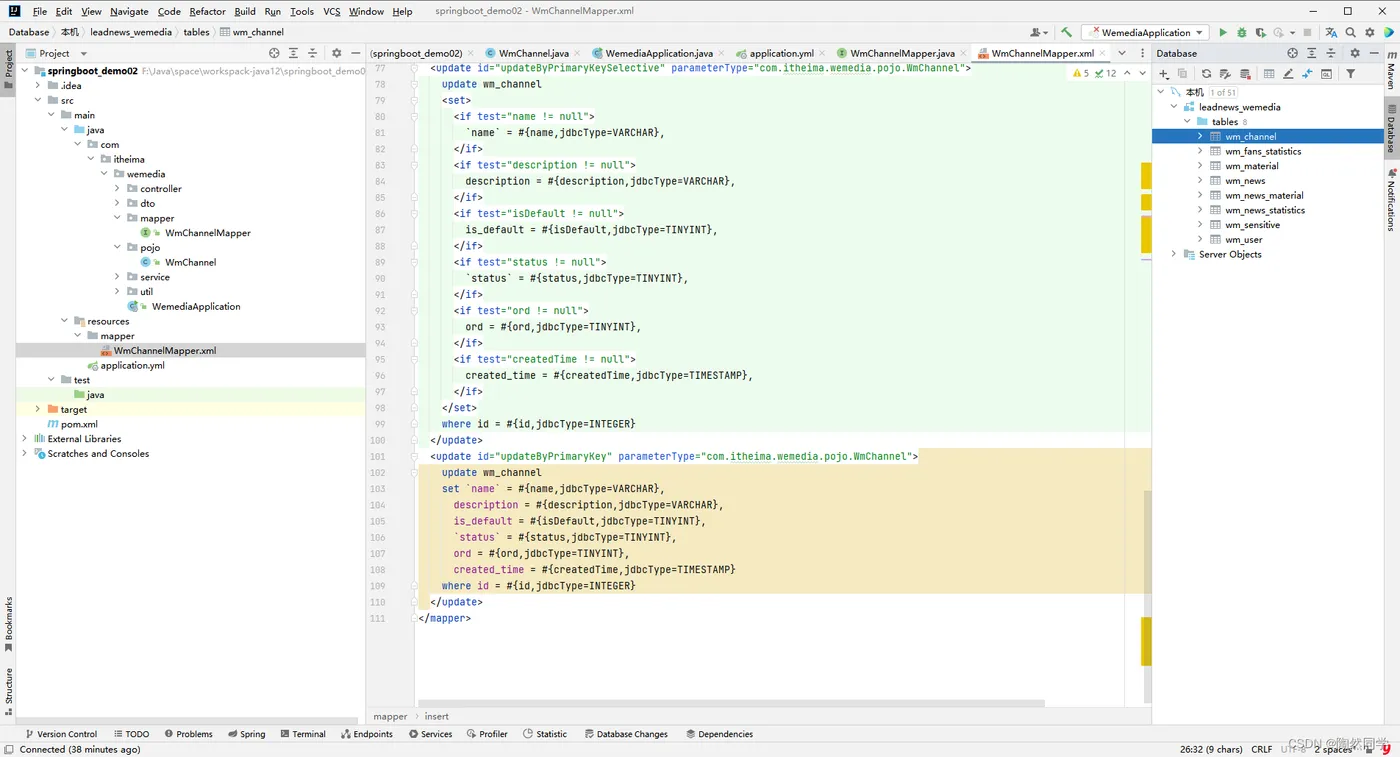Viewport: 1400px width, 757px height.
Task: Open Database Changes tool window
Action: tap(626, 734)
